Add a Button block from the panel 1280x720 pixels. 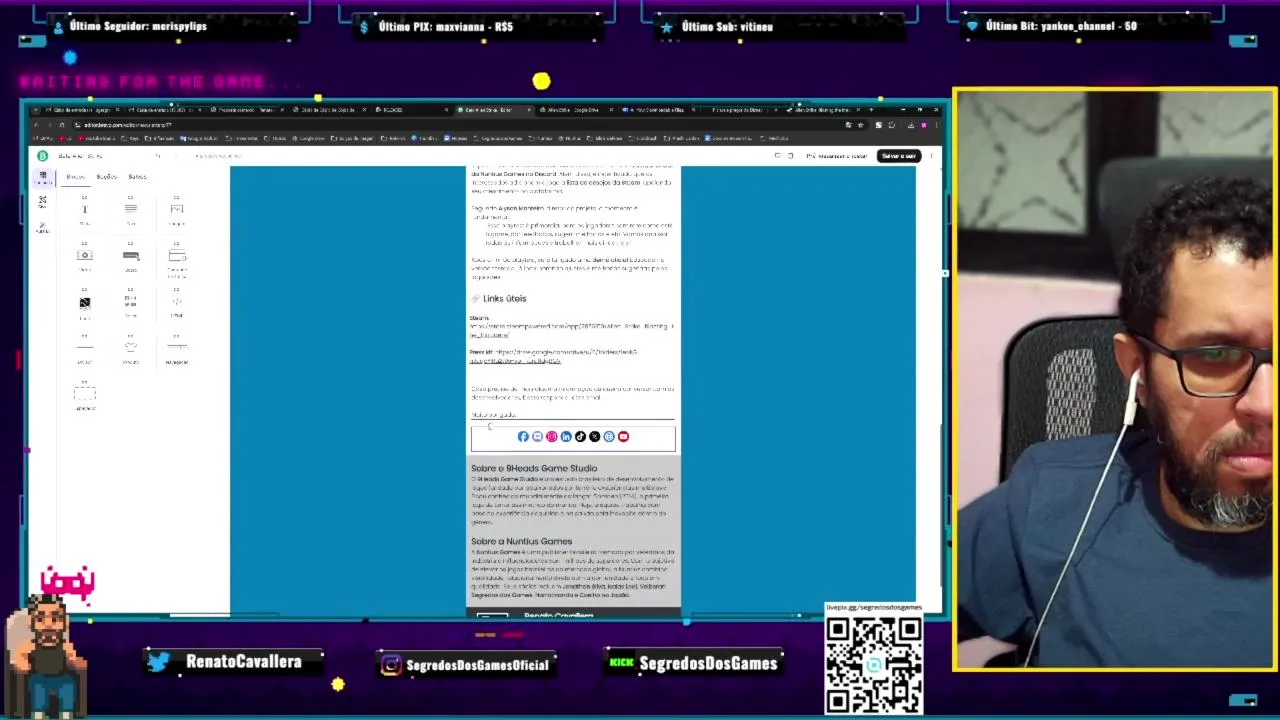[131, 258]
